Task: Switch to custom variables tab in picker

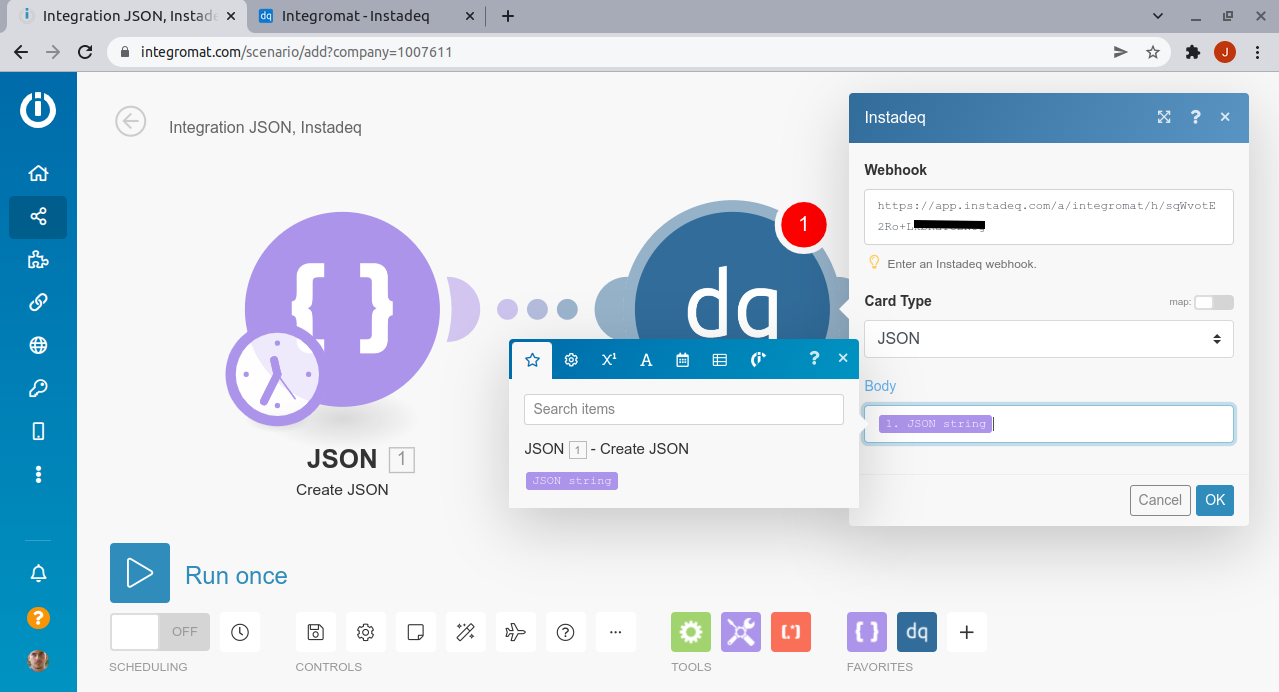Action: click(x=758, y=360)
